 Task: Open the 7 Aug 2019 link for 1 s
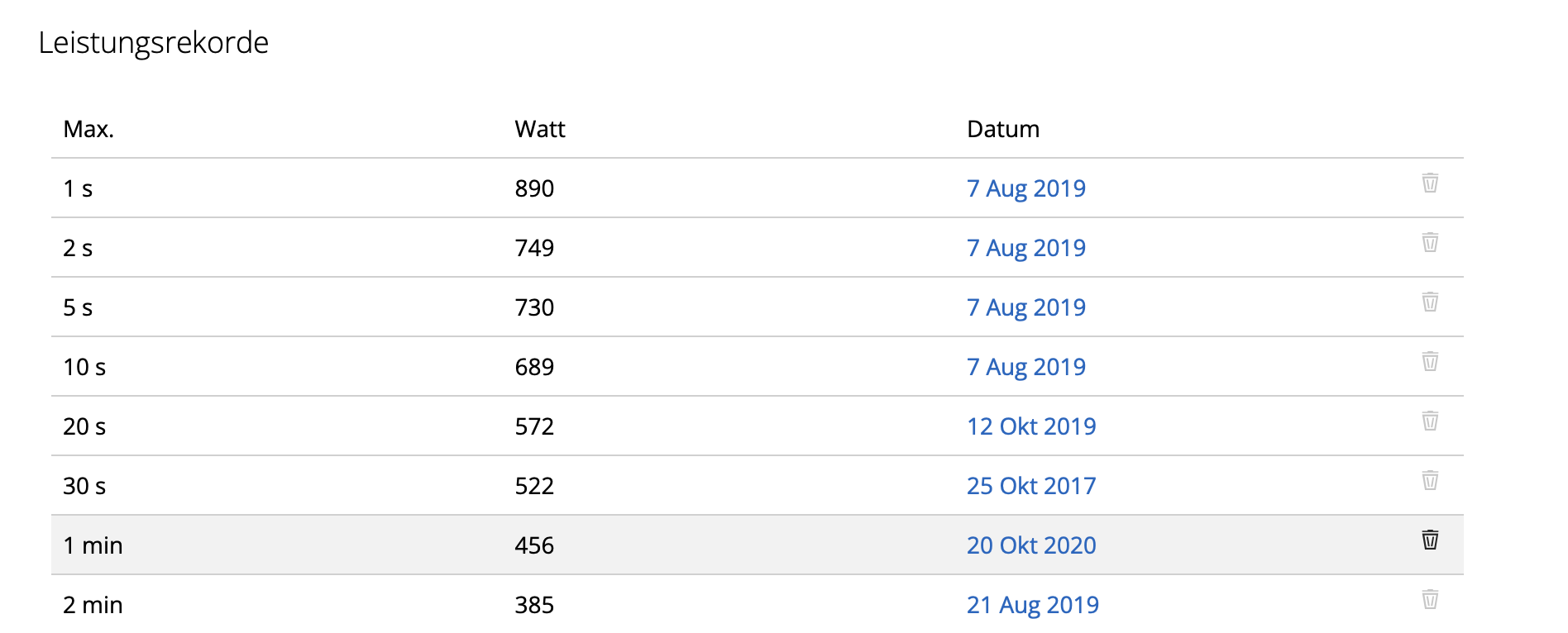1025,188
